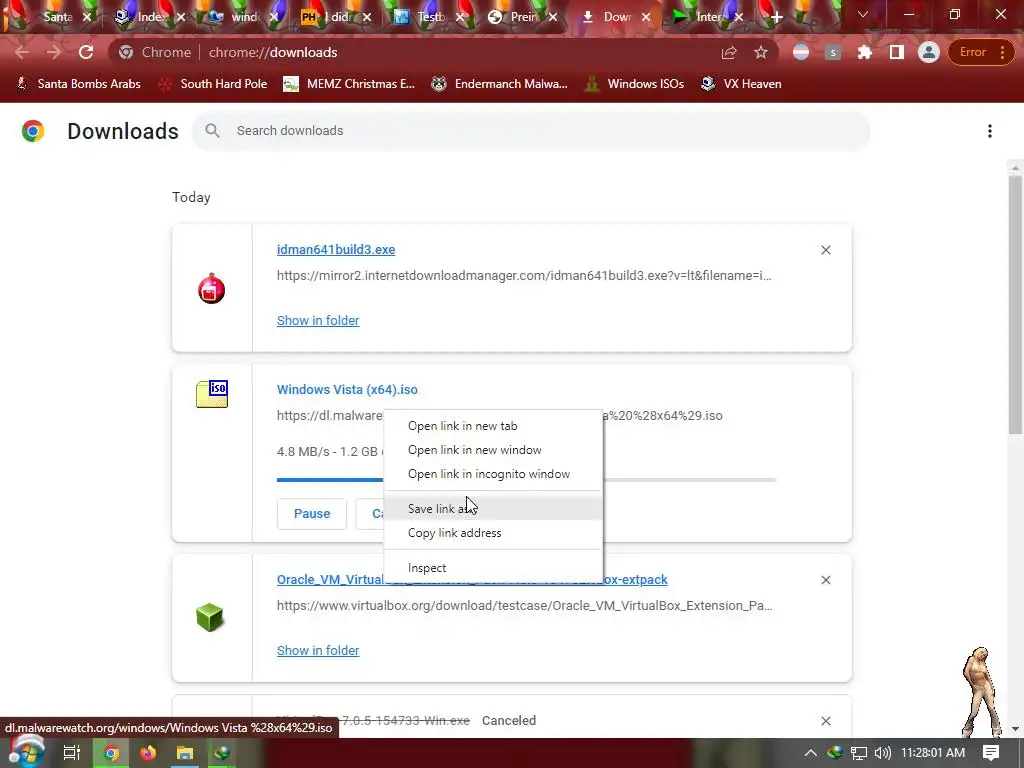Viewport: 1024px width, 768px height.
Task: Show Oracle VirtualBox extpack in folder
Action: [318, 650]
